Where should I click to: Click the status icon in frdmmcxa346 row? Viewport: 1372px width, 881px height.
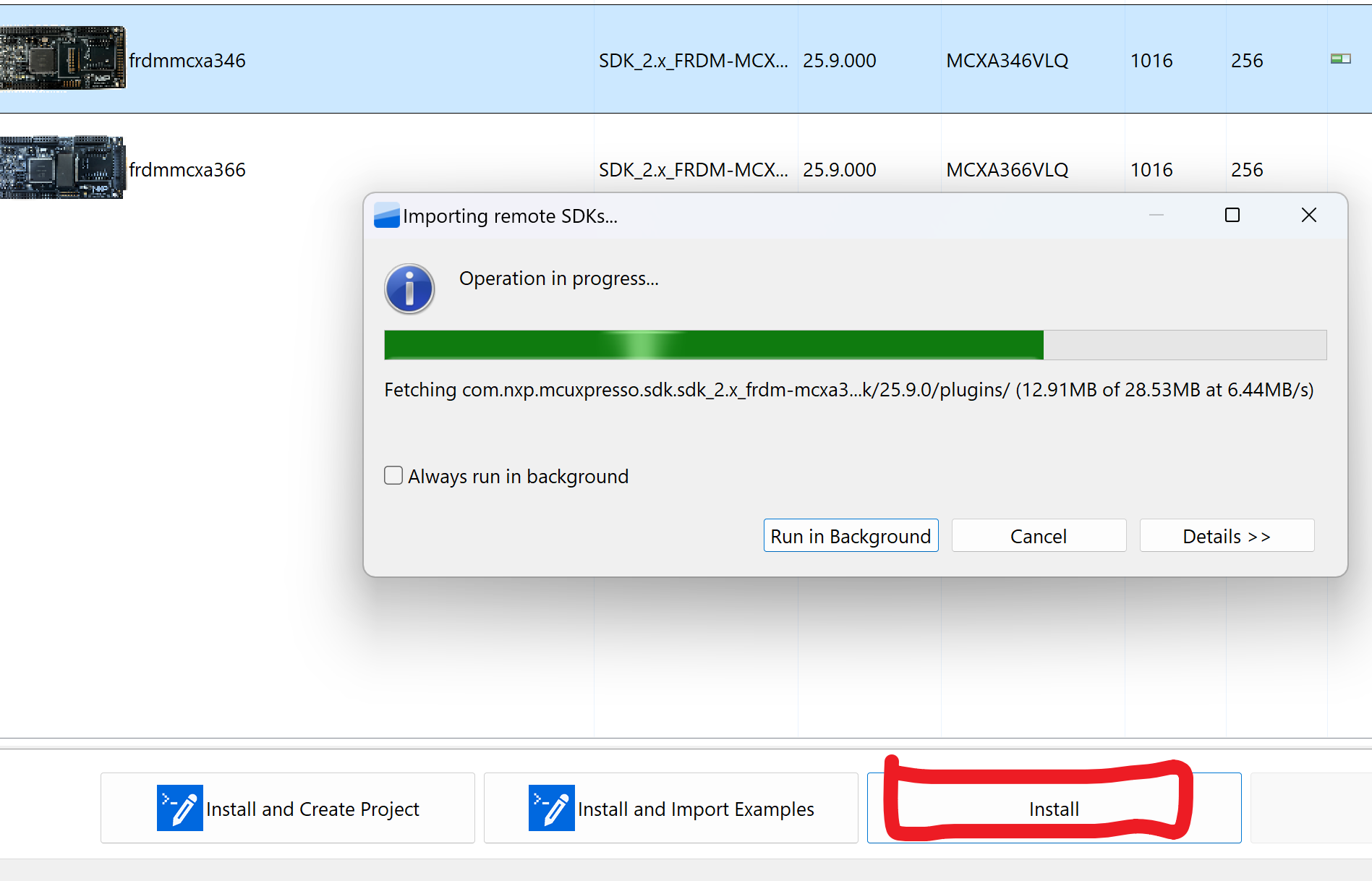tap(1340, 59)
